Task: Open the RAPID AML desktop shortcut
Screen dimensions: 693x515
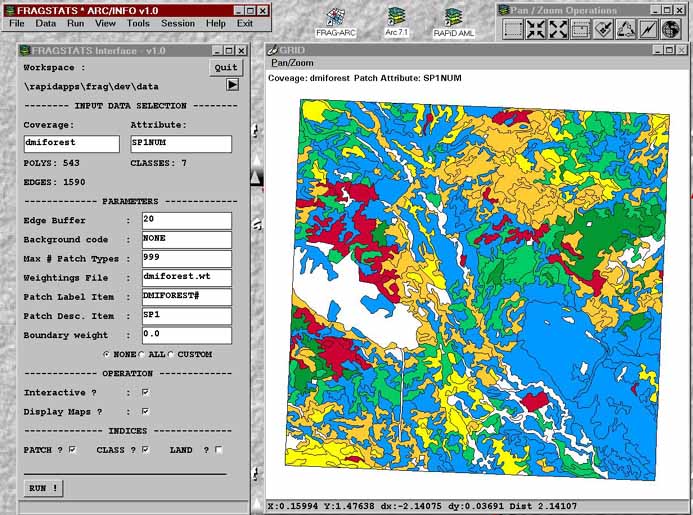Action: click(x=453, y=23)
